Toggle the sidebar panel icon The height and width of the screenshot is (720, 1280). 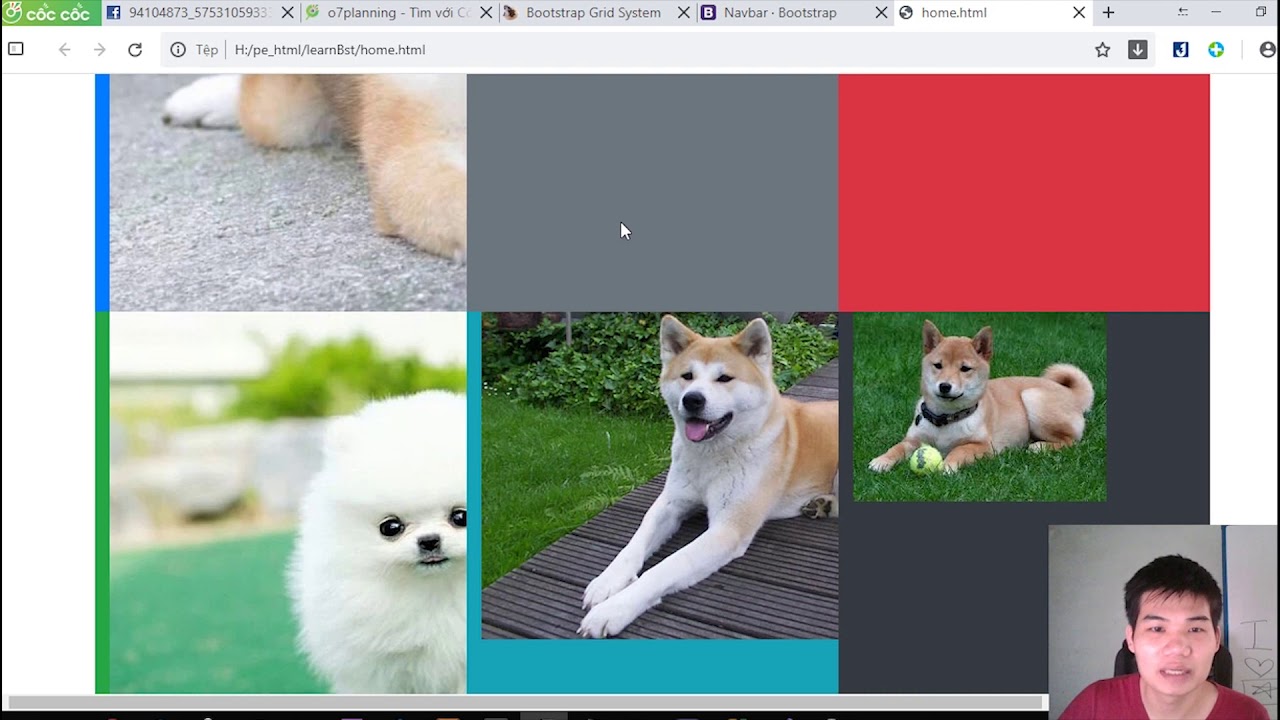coord(16,49)
